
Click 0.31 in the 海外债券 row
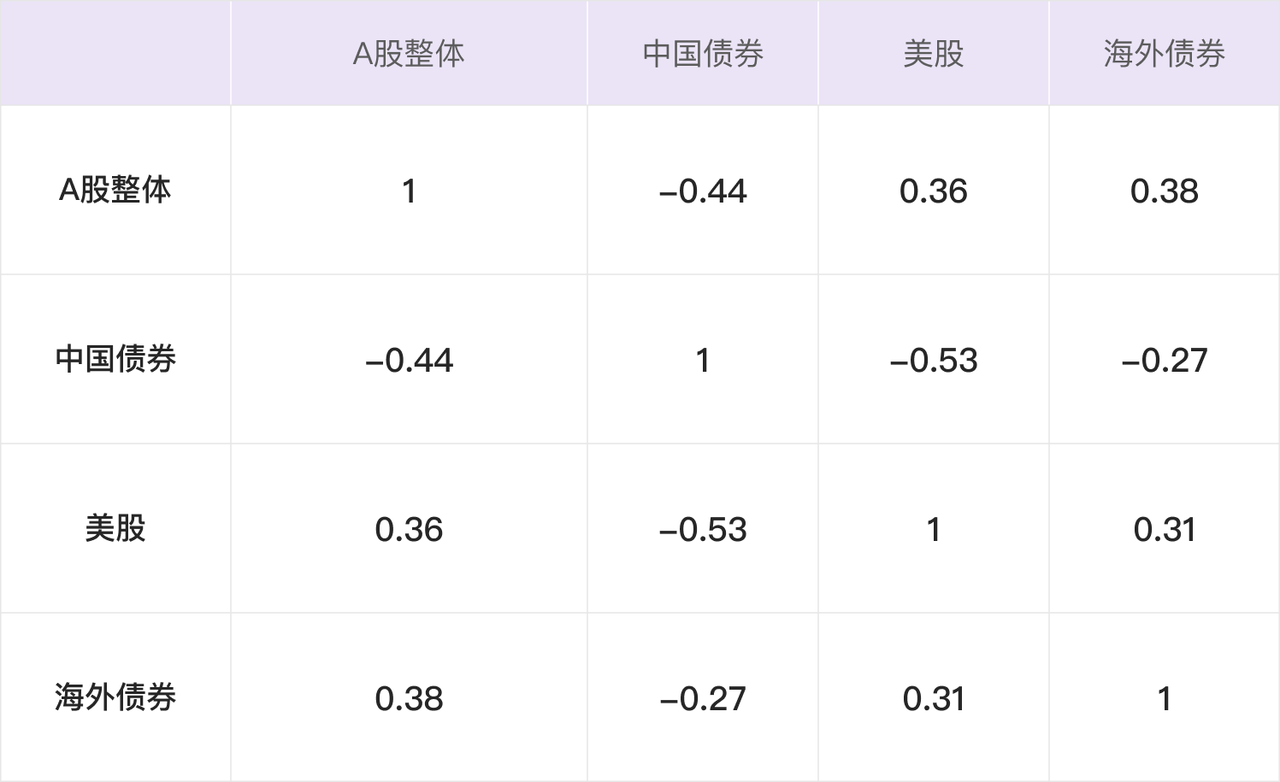point(933,698)
